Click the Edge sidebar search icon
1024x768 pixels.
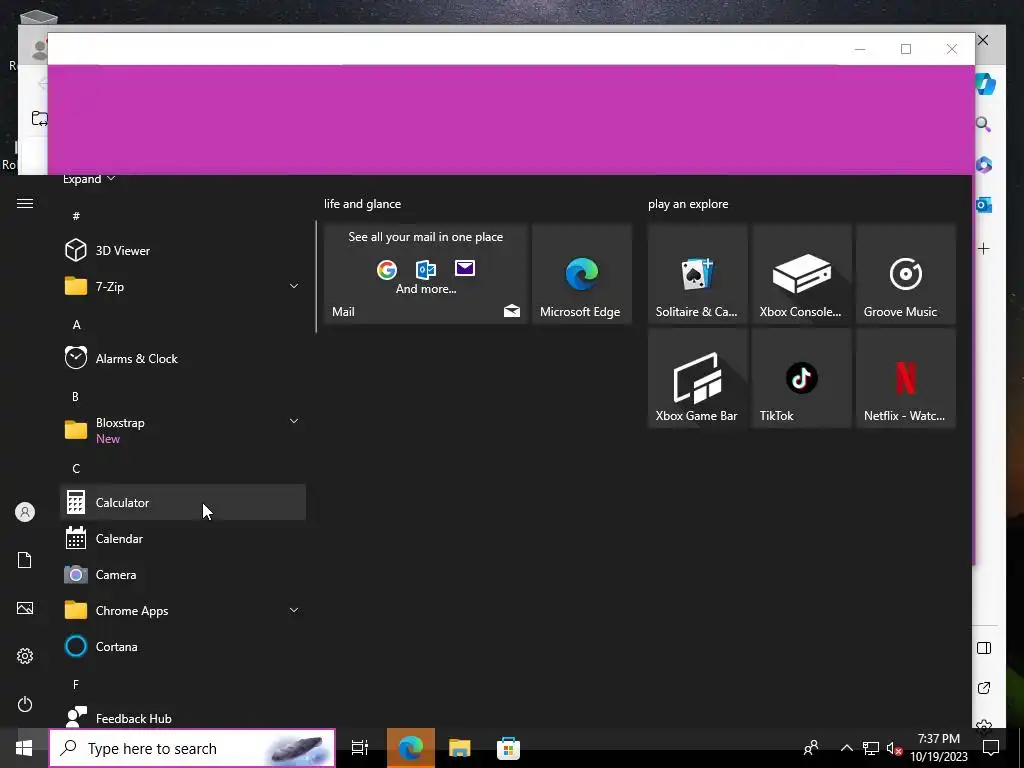984,124
